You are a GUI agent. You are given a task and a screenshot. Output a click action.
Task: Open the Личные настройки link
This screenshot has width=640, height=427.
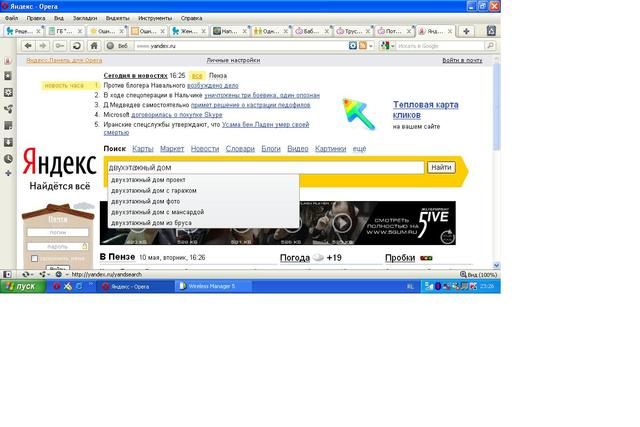233,60
